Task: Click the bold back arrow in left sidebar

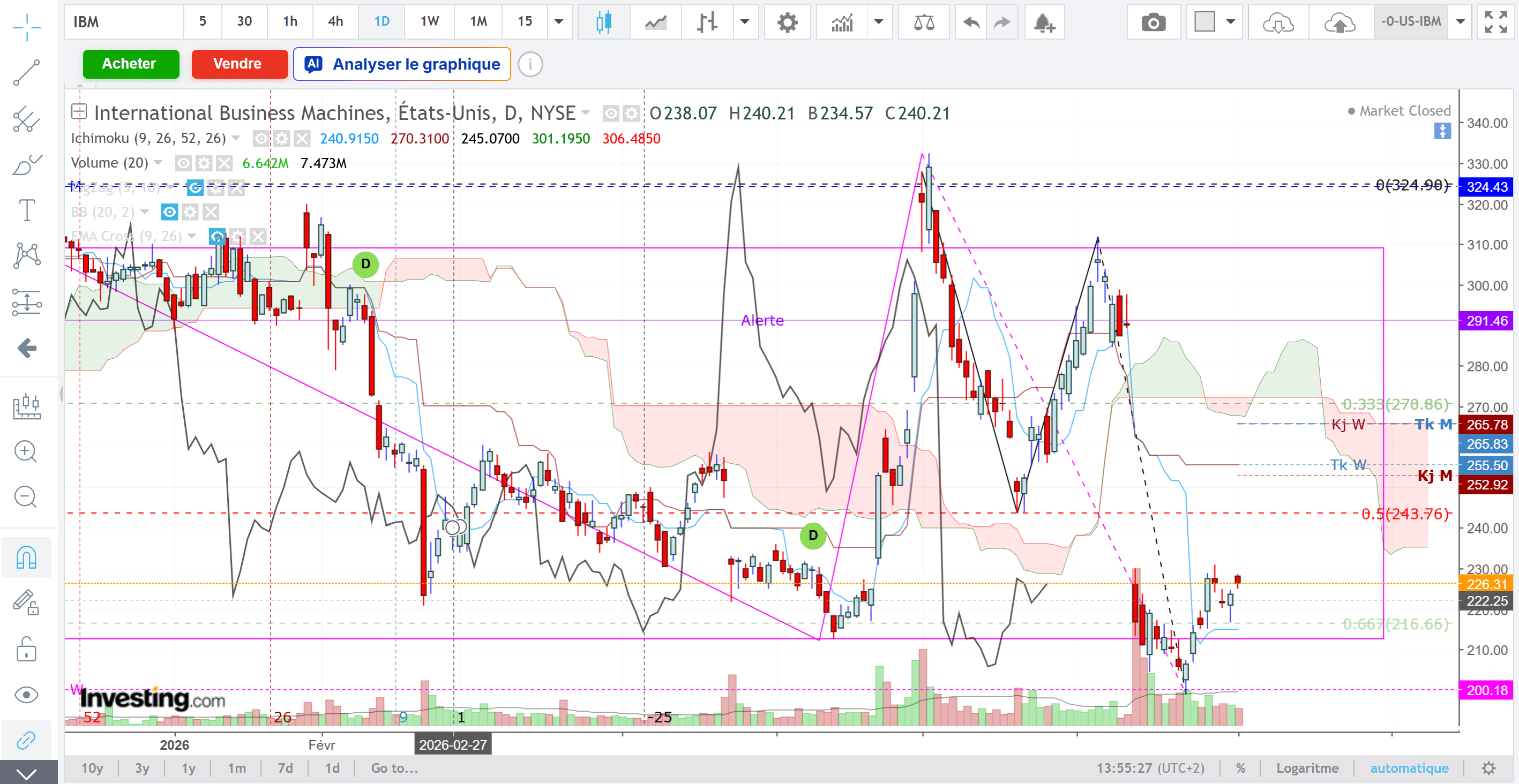Action: [27, 348]
